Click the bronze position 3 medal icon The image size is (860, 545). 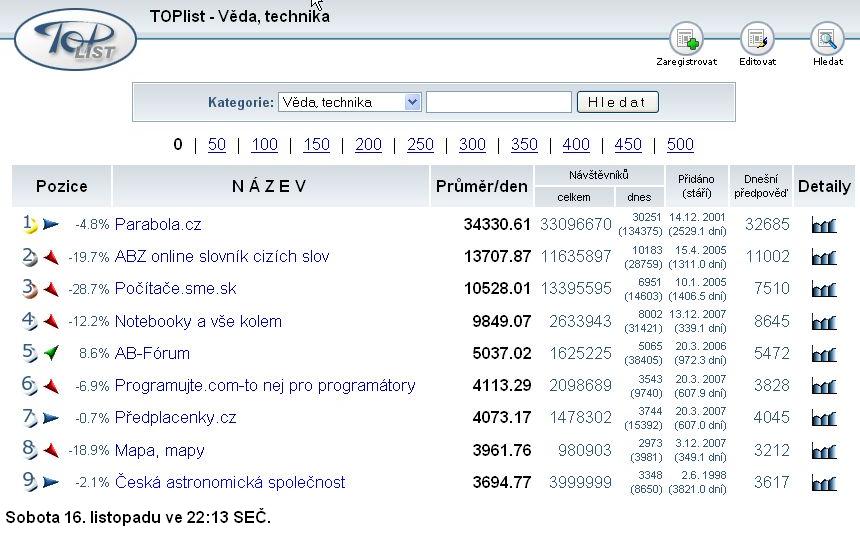coord(30,288)
